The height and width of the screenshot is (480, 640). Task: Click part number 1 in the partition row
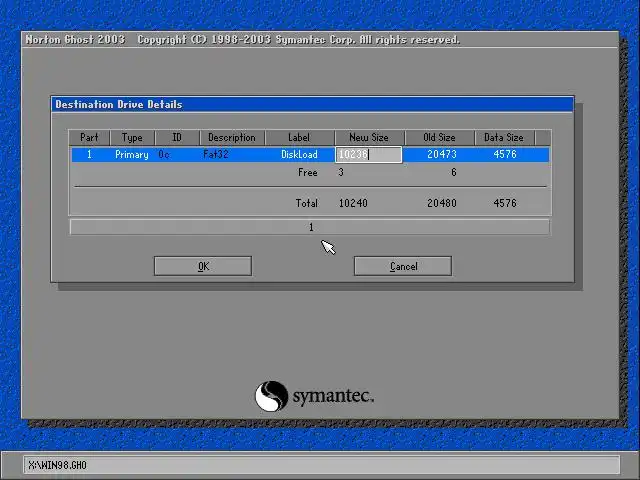point(89,155)
